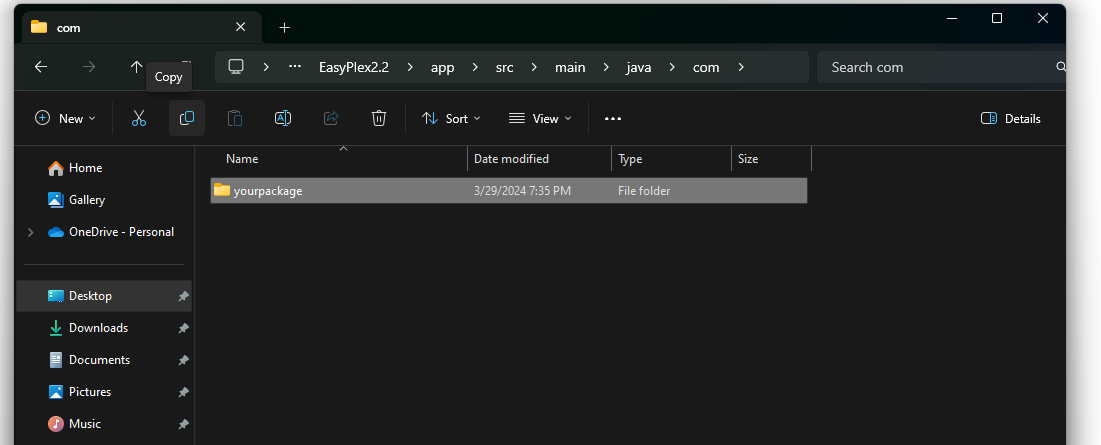
Task: Open the See more ellipsis menu
Action: [x=613, y=119]
